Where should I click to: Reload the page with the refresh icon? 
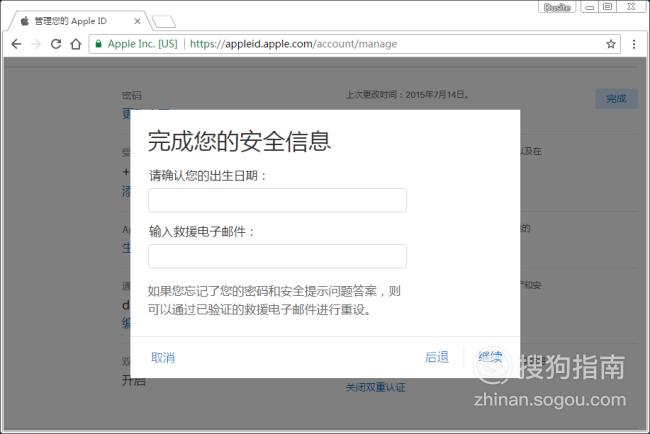tap(56, 44)
